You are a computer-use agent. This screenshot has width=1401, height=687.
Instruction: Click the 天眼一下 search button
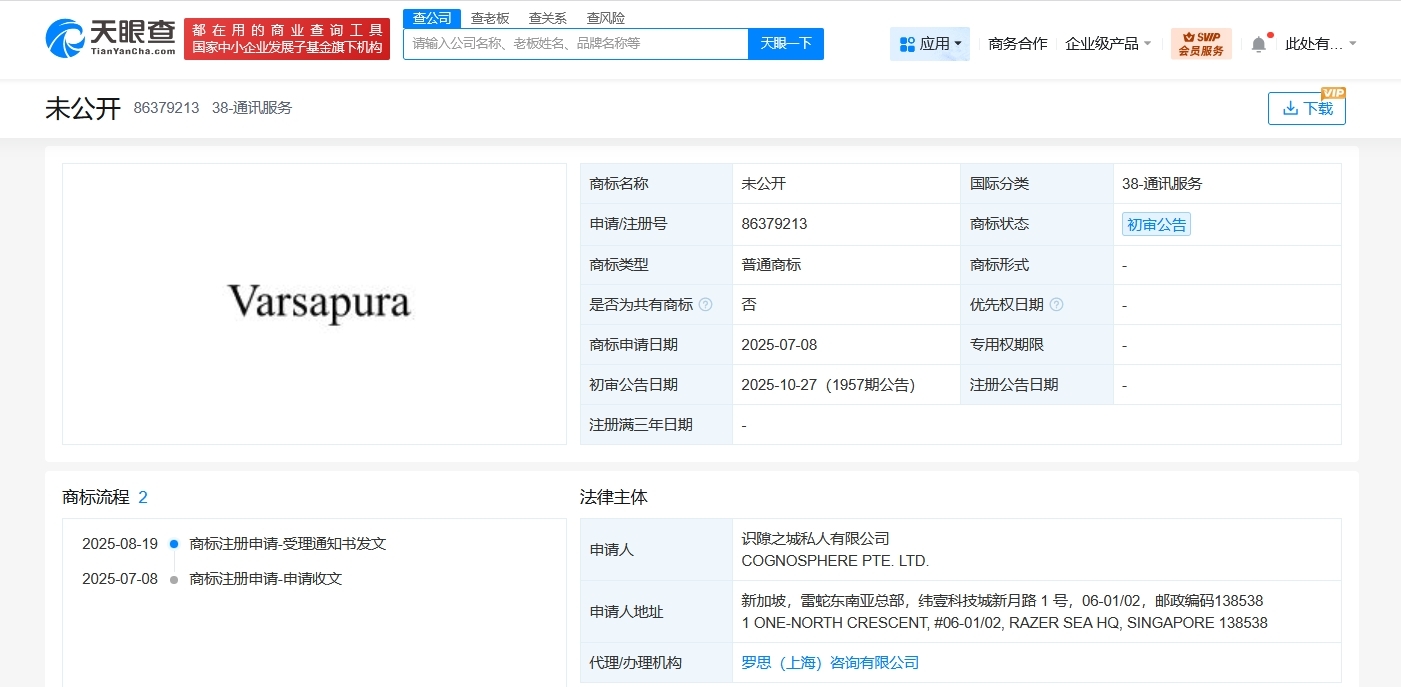[785, 43]
